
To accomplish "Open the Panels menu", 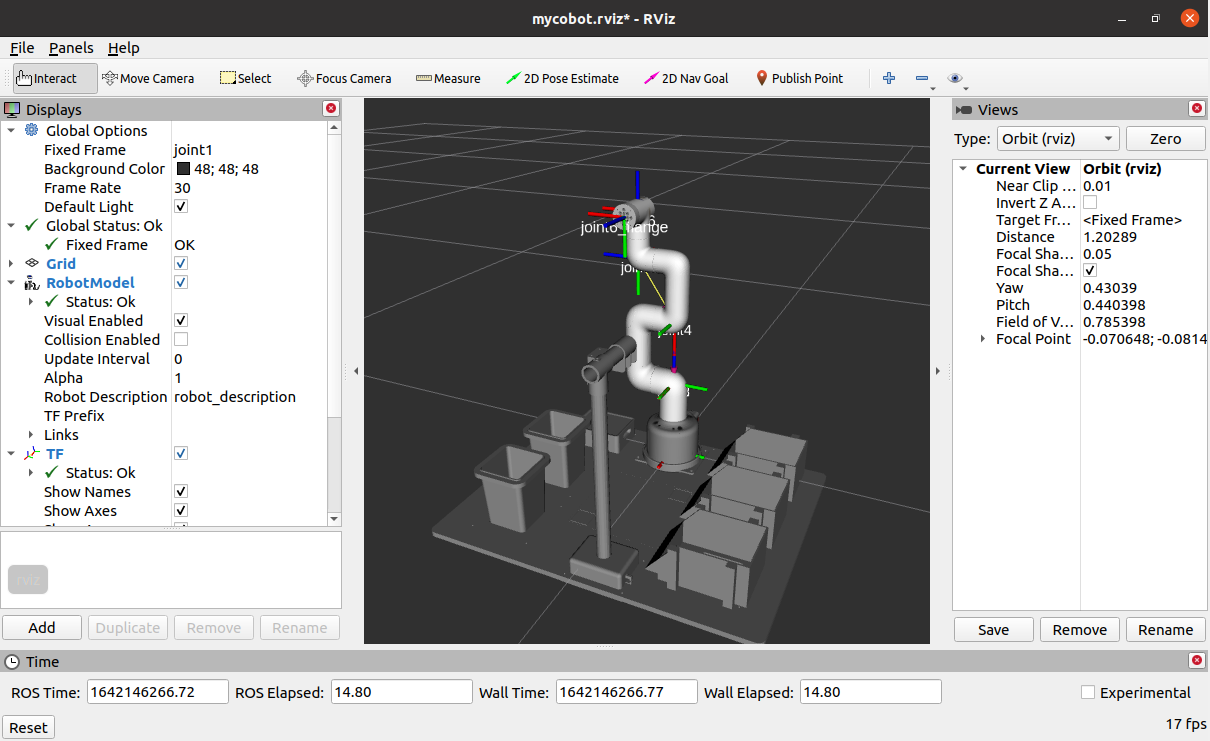I will 71,48.
